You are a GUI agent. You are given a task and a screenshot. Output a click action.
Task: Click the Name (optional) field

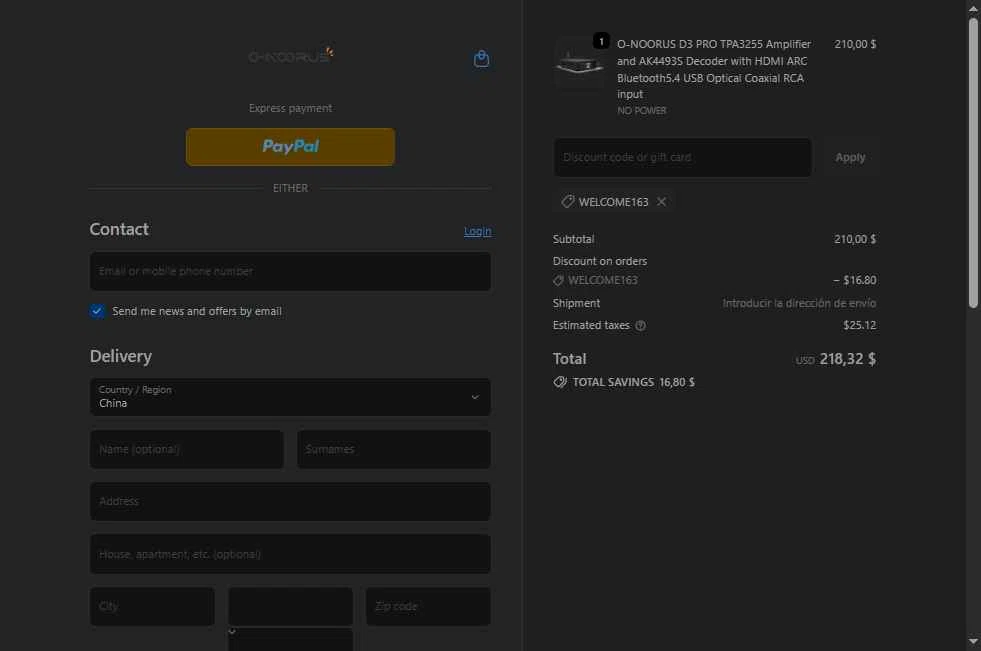[187, 449]
